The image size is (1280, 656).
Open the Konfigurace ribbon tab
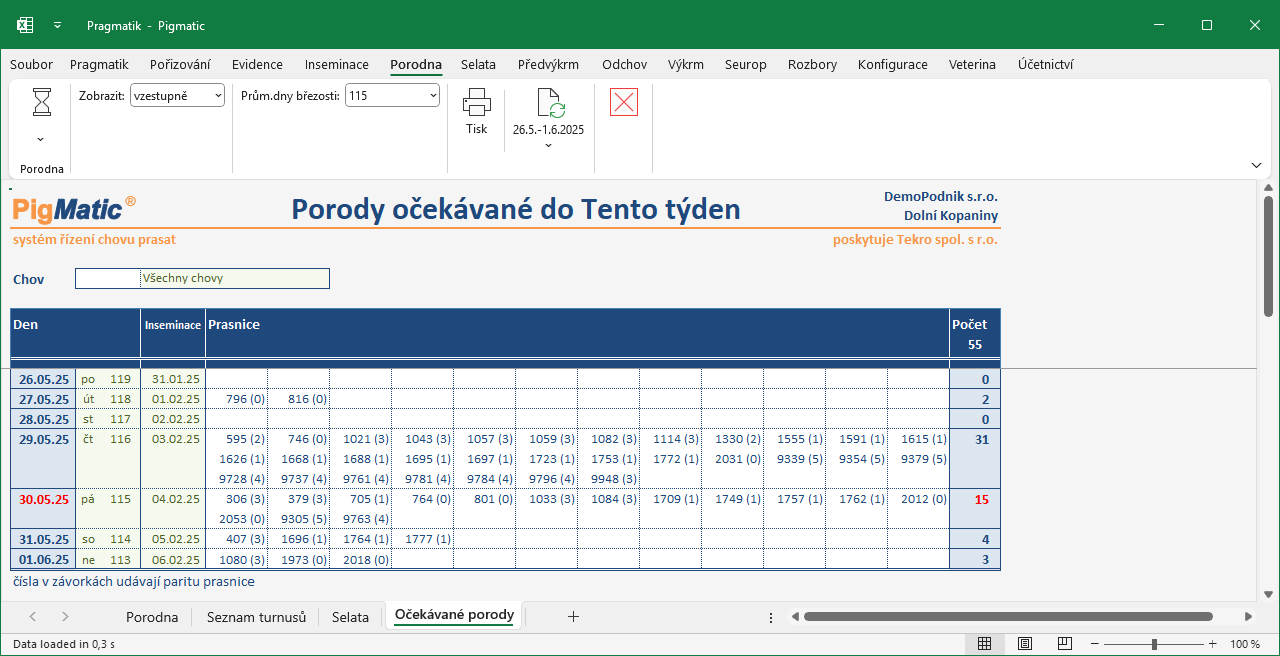893,64
